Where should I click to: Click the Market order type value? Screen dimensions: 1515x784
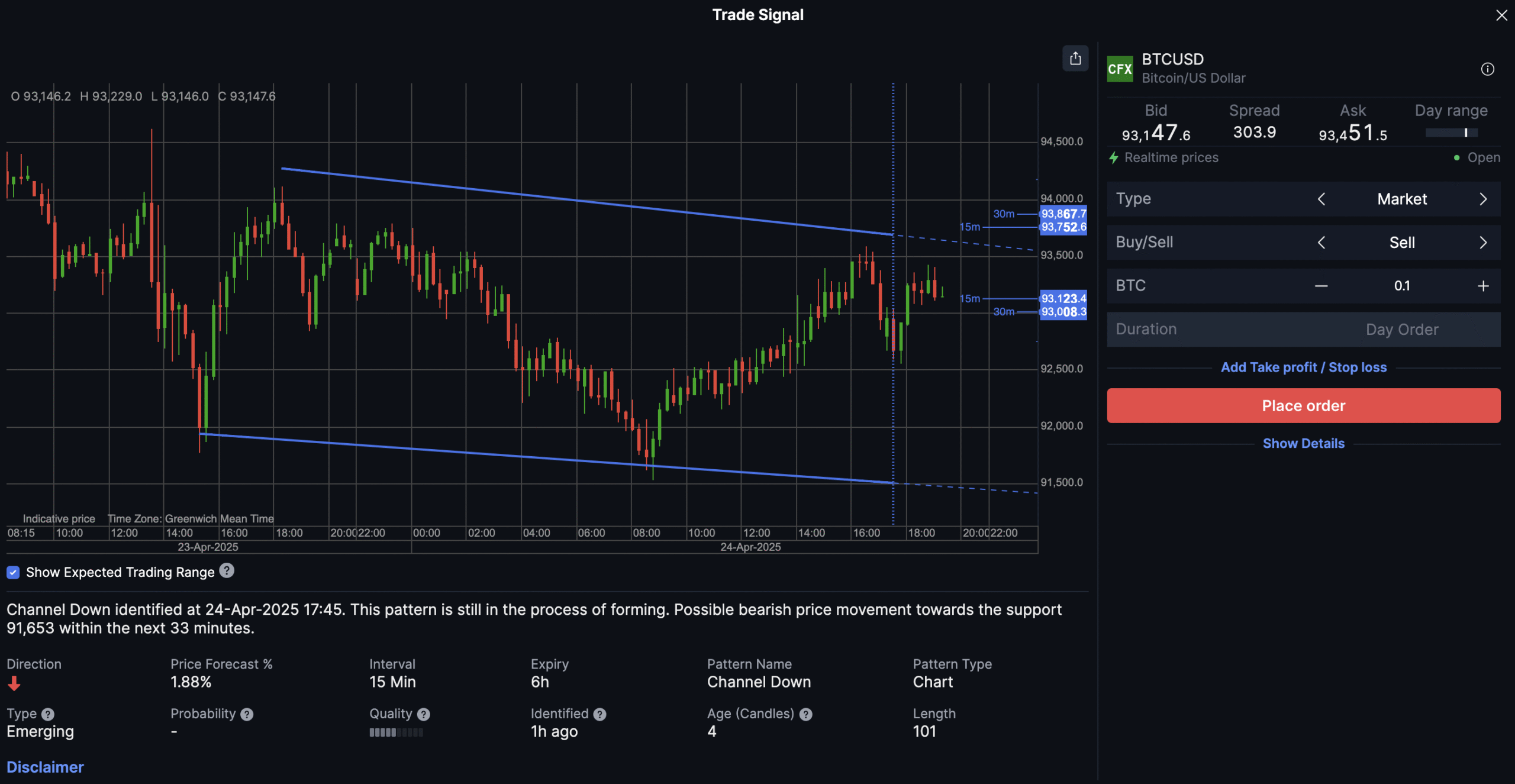pyautogui.click(x=1402, y=199)
